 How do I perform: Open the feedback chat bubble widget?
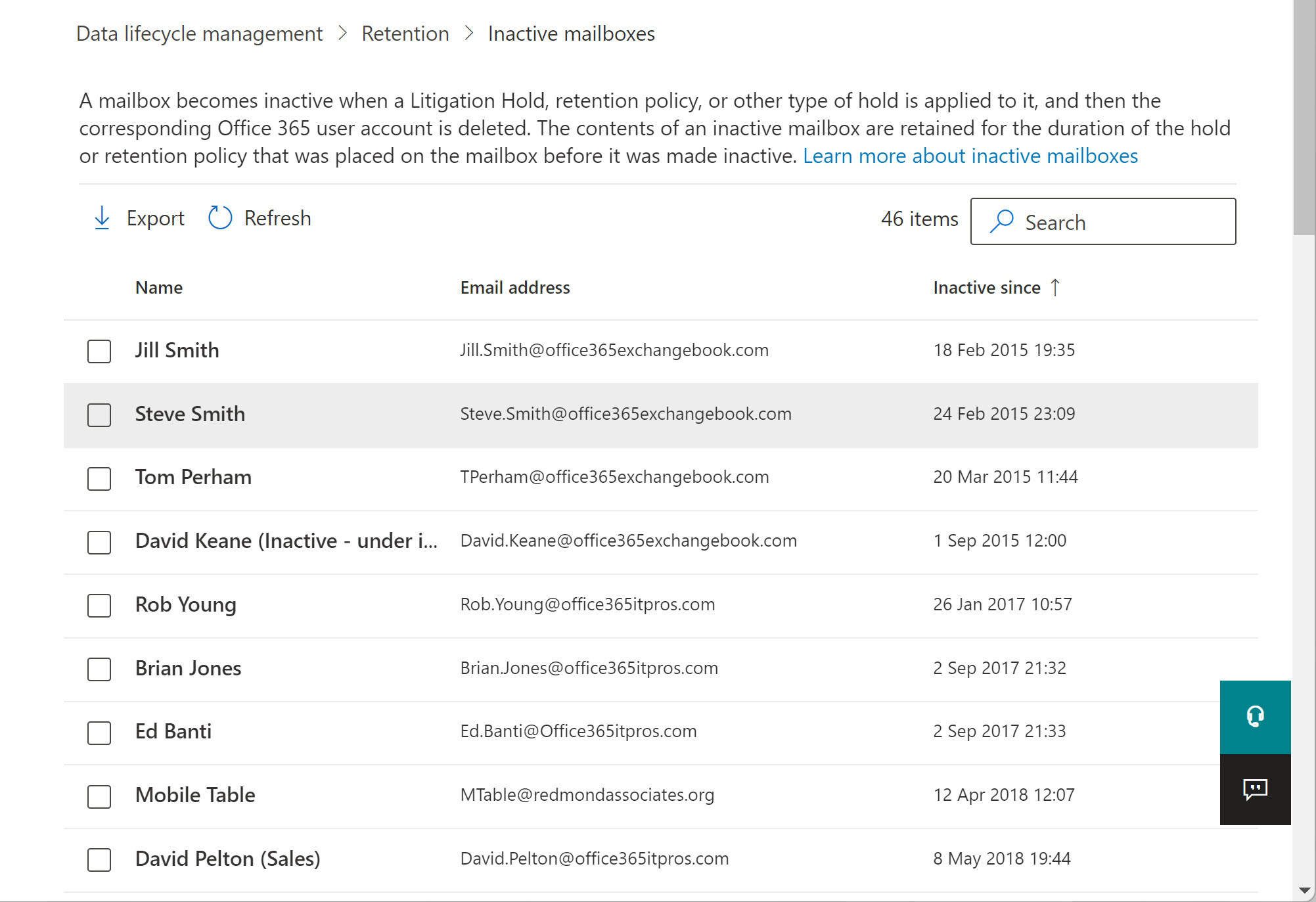[x=1255, y=789]
